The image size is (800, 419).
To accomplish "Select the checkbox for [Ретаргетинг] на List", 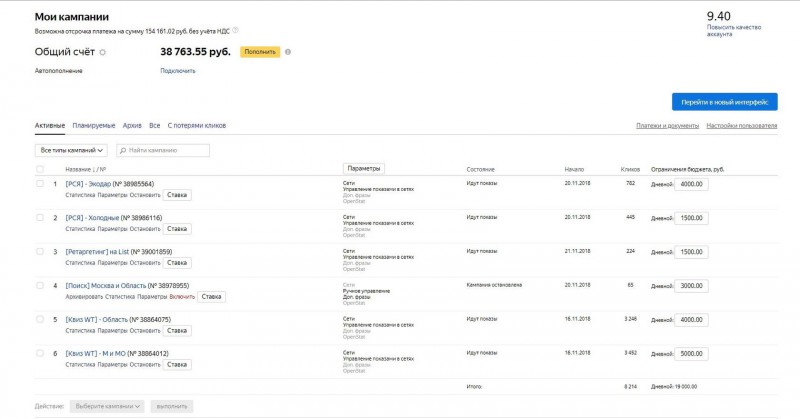I will tap(40, 251).
